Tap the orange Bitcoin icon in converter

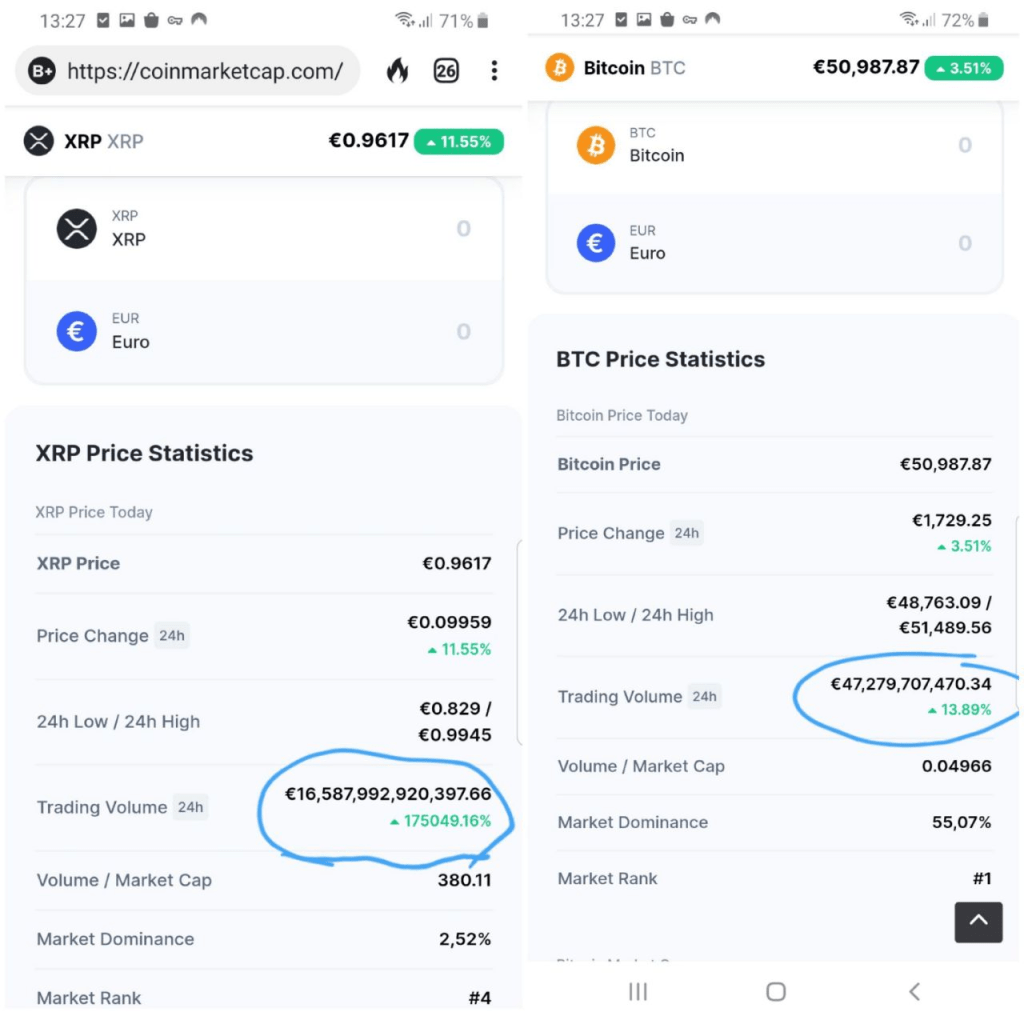[596, 145]
